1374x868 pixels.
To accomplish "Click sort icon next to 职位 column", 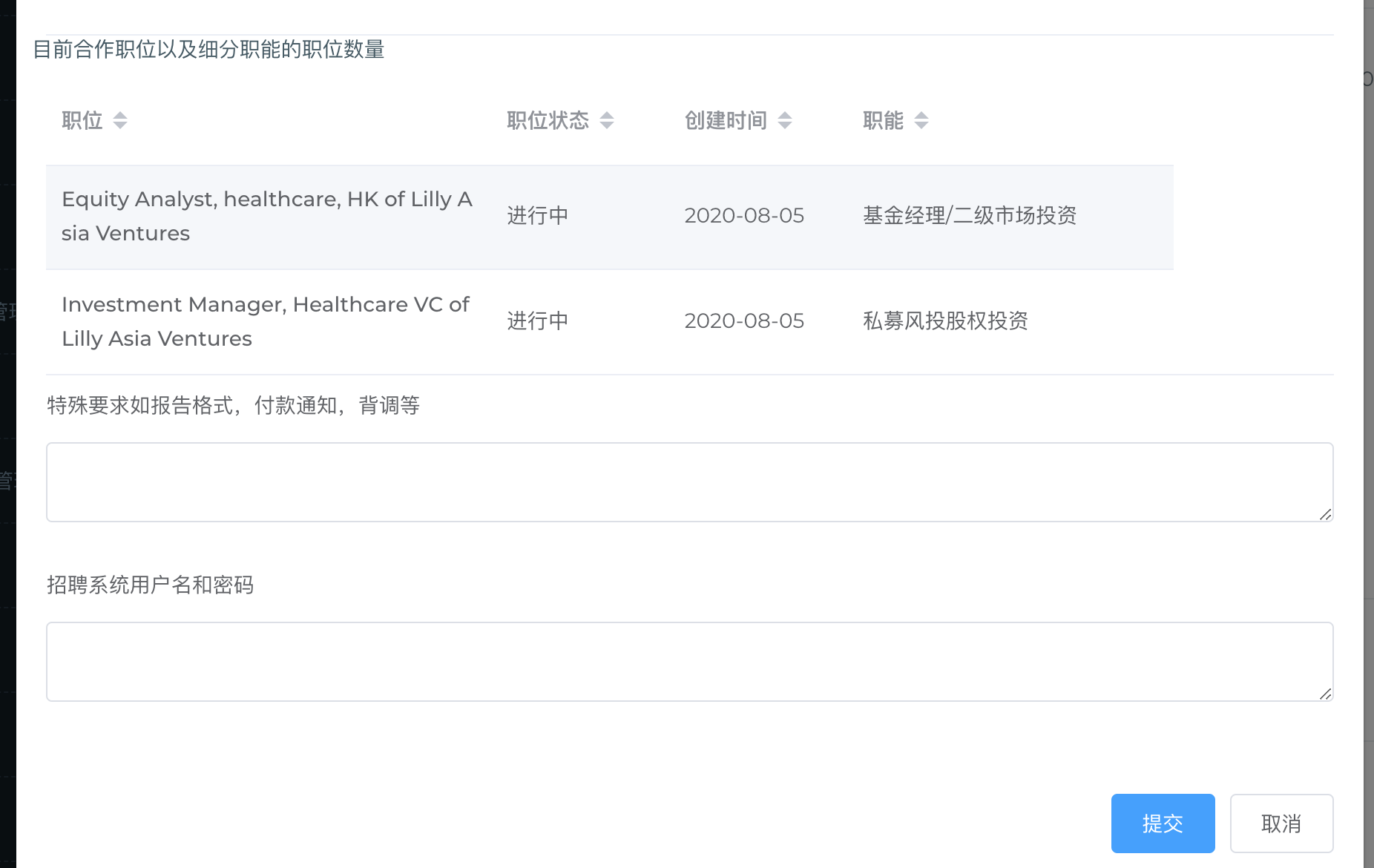I will point(120,120).
